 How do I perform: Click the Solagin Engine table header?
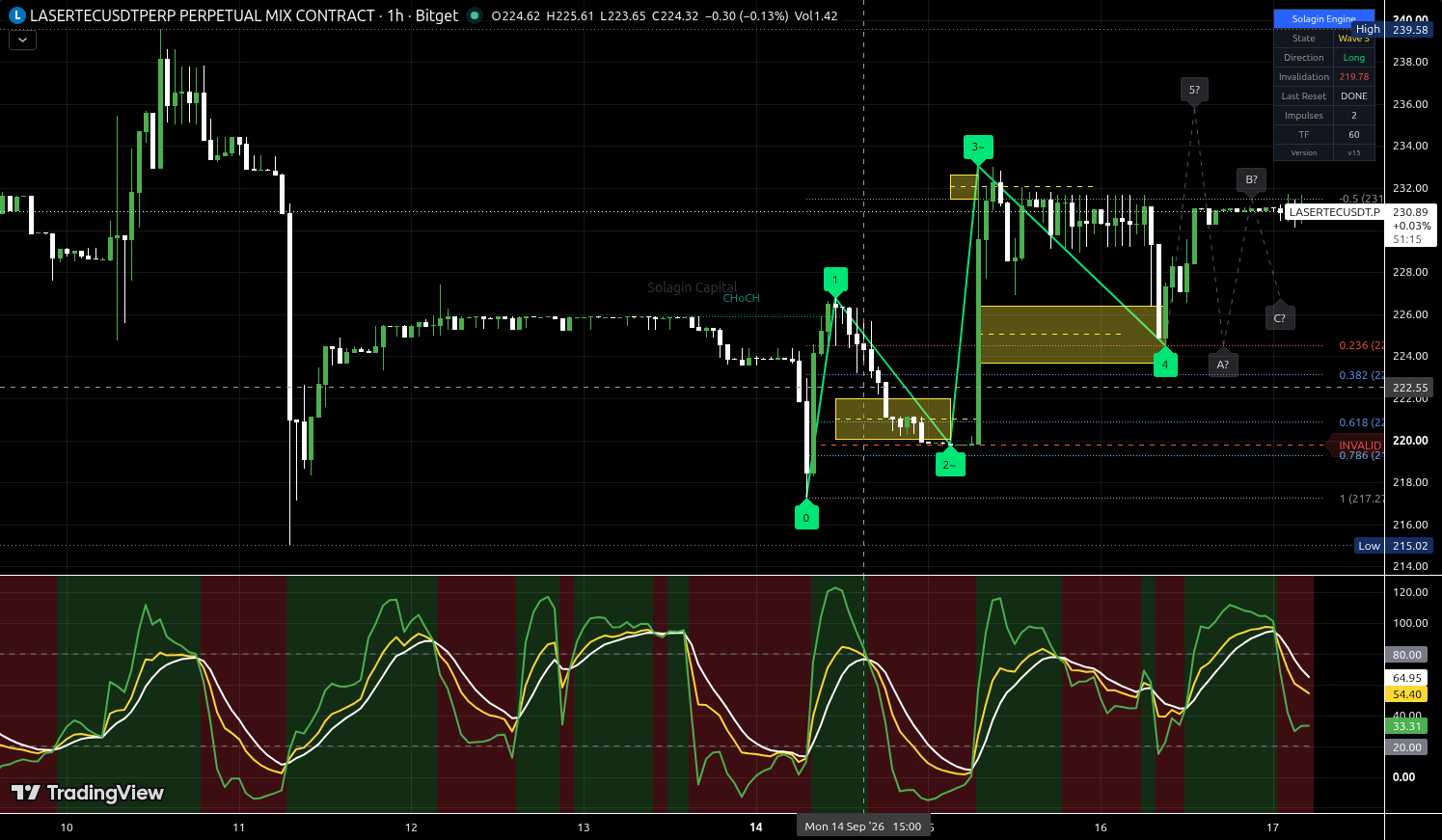1323,18
